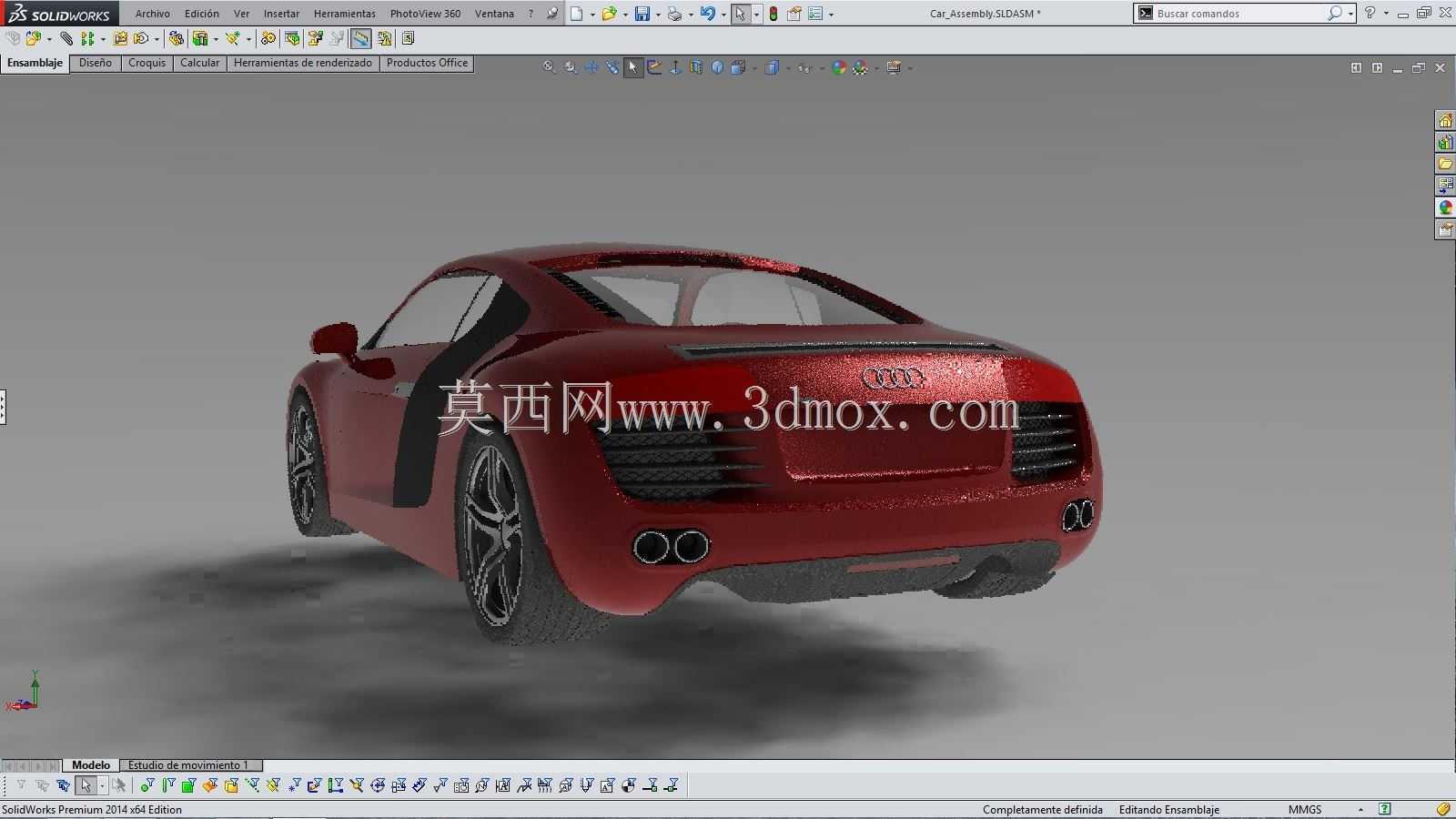Open the Edición menu
The height and width of the screenshot is (819, 1456).
click(x=201, y=14)
